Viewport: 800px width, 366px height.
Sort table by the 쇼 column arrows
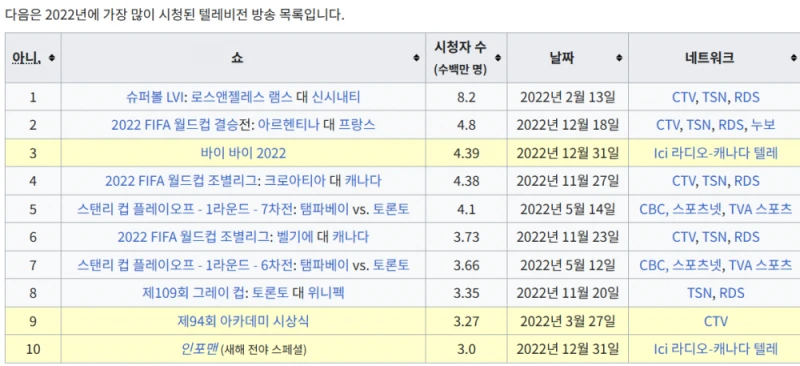[416, 58]
